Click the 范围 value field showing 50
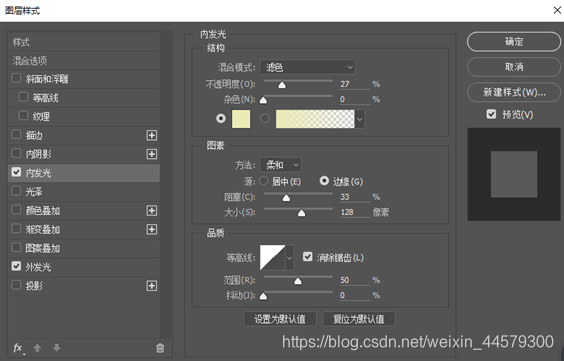The width and height of the screenshot is (564, 361). pyautogui.click(x=354, y=280)
